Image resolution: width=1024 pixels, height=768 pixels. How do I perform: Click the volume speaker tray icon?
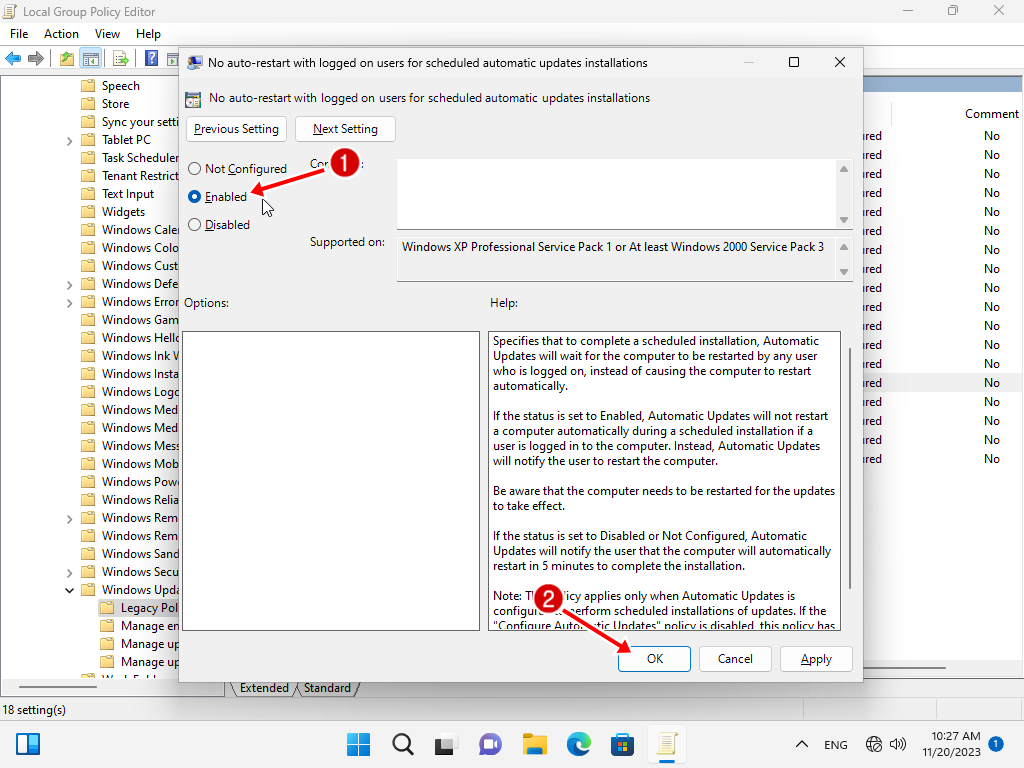click(x=898, y=744)
